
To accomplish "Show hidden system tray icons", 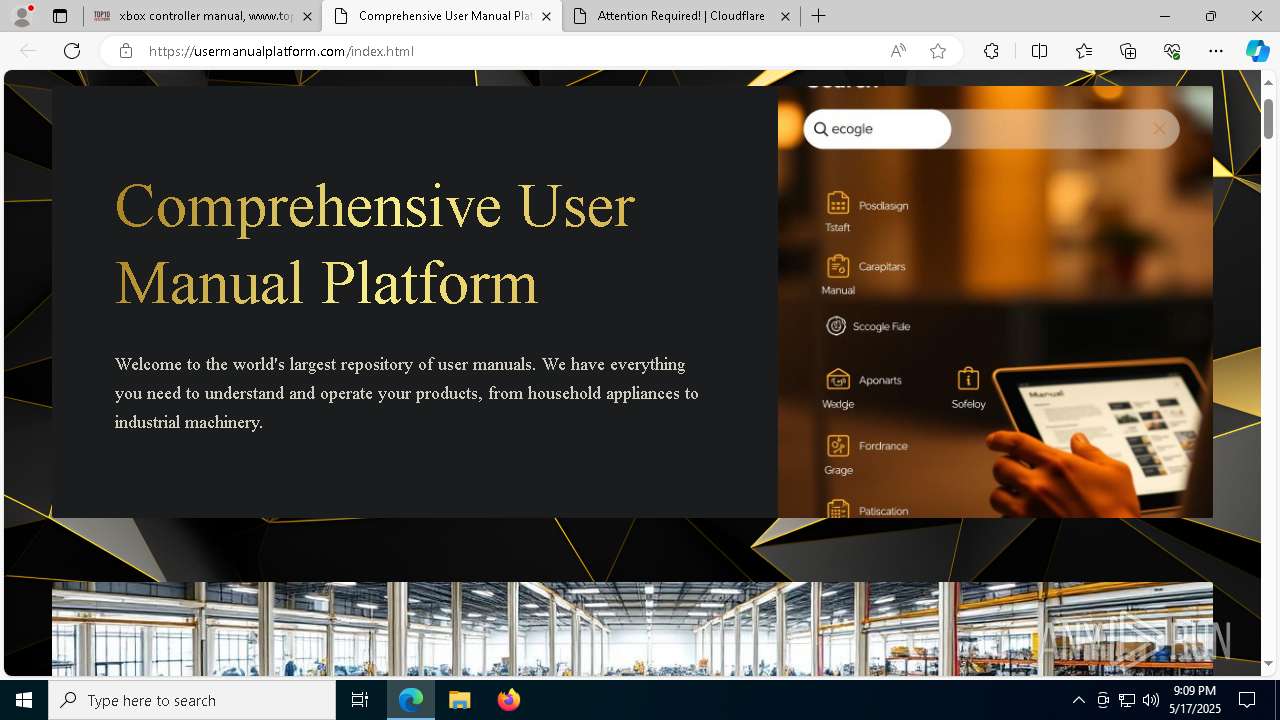I will point(1078,700).
